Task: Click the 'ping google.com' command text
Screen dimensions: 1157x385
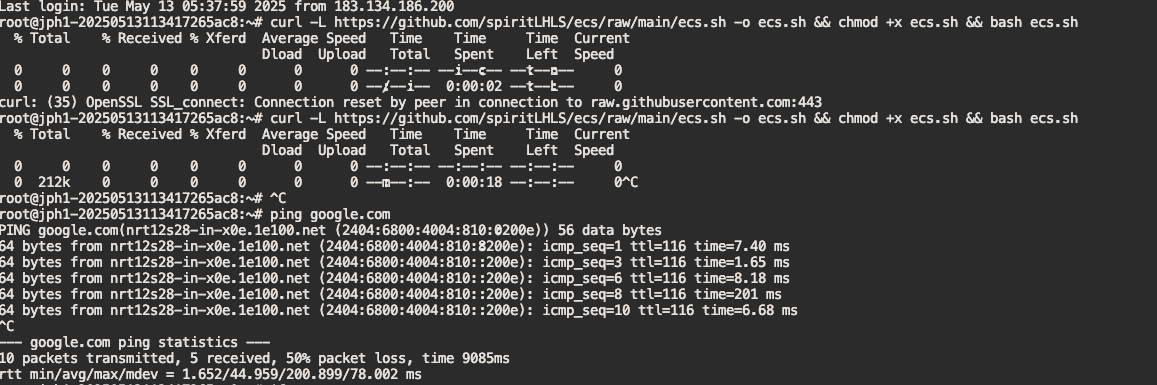Action: click(330, 214)
